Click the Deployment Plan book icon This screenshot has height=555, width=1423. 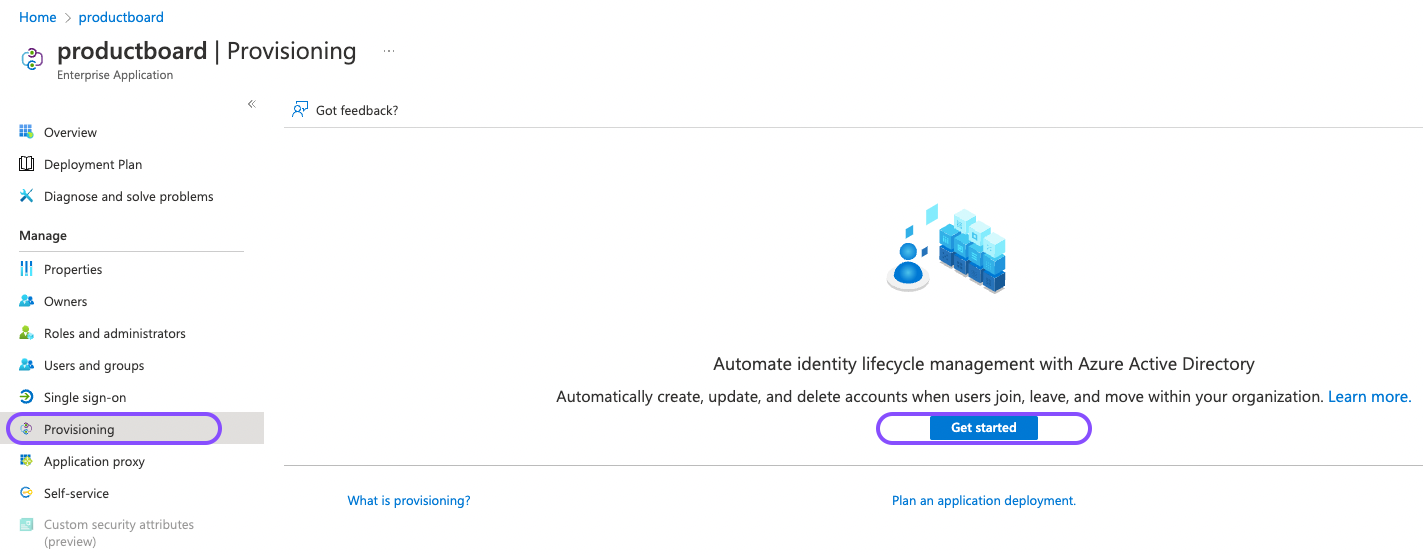(x=27, y=164)
